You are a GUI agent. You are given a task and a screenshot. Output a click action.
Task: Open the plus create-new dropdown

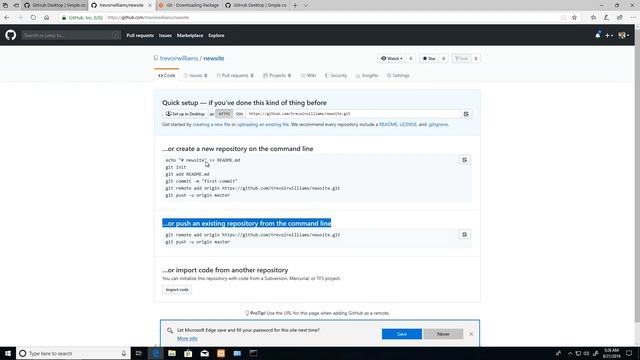(x=609, y=36)
